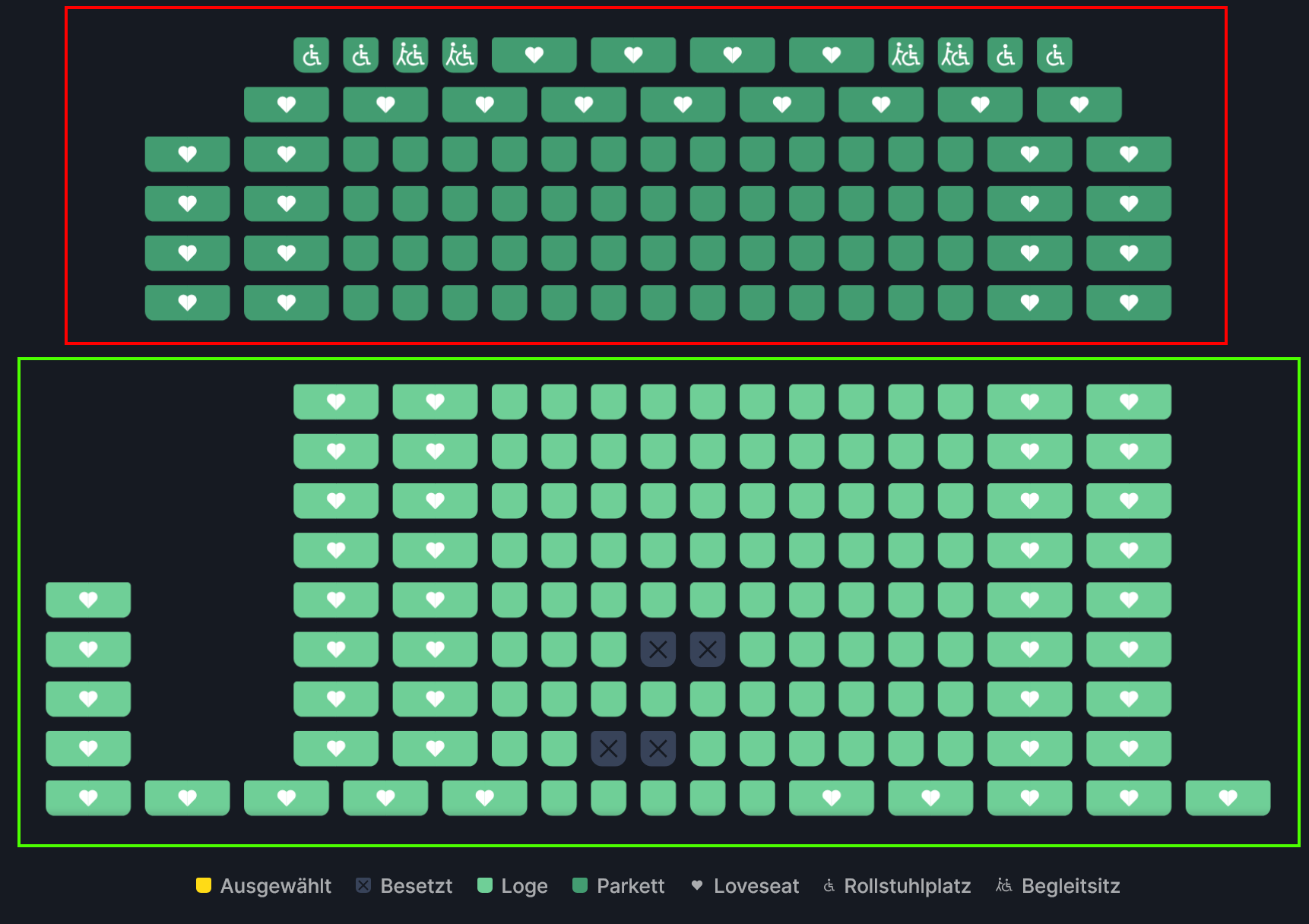Click the "Loveseat" legend label
1309x924 pixels.
click(756, 886)
